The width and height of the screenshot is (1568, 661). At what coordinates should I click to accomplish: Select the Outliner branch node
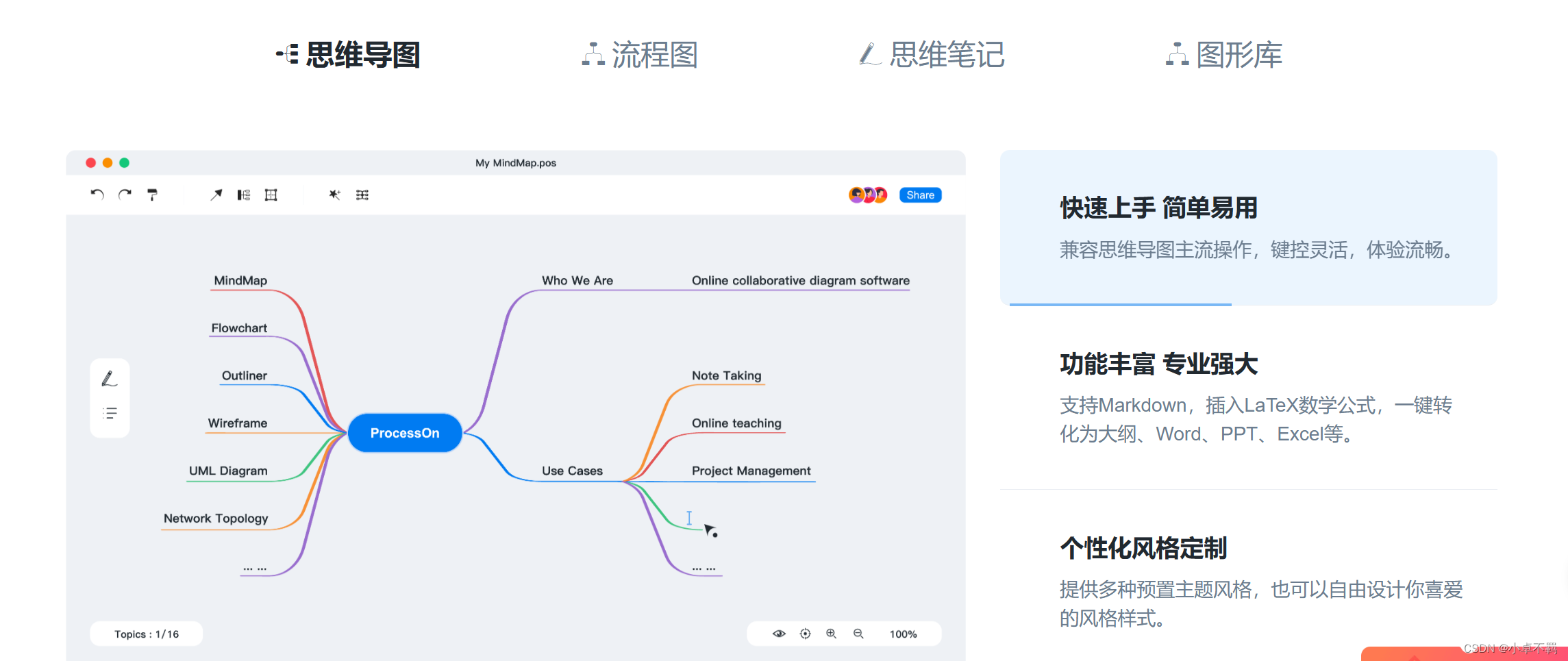(245, 375)
